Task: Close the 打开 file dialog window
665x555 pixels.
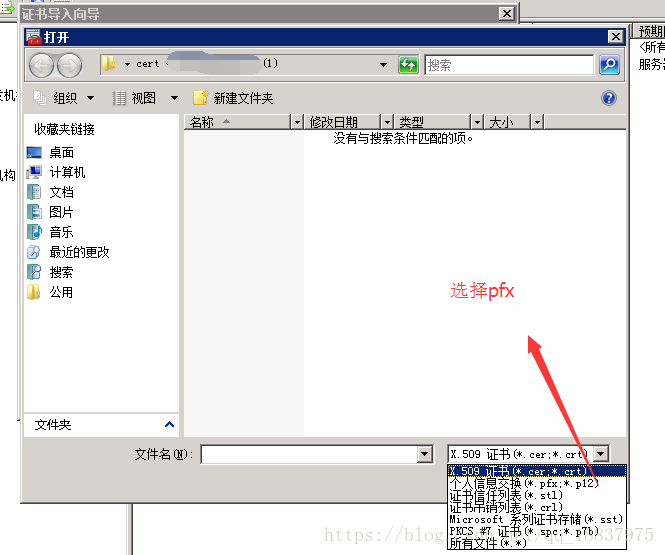Action: pyautogui.click(x=616, y=37)
